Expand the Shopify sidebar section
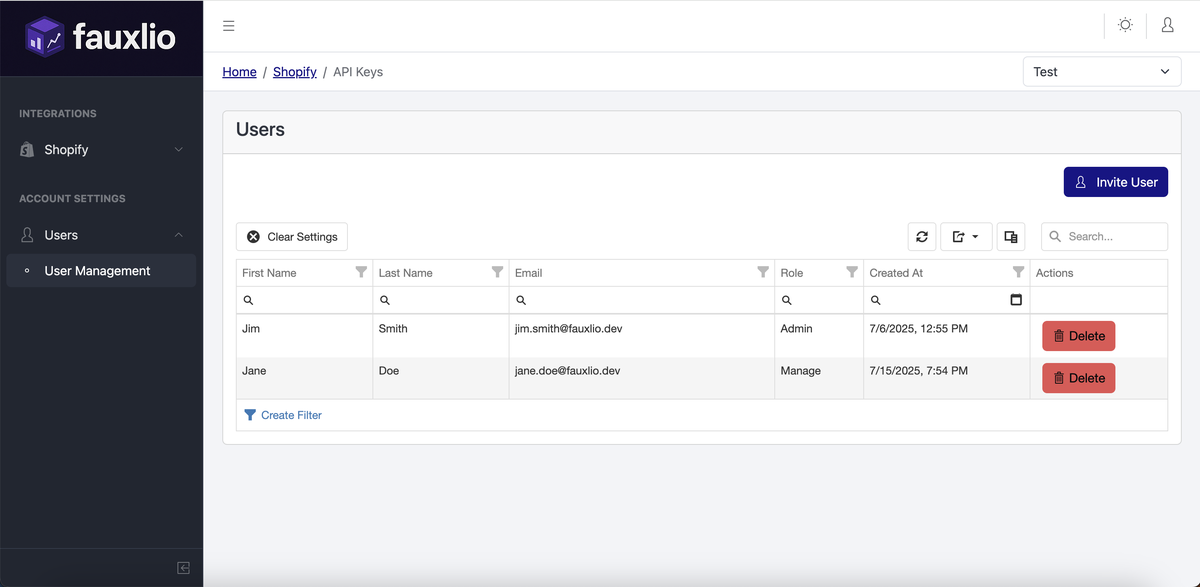 (101, 150)
